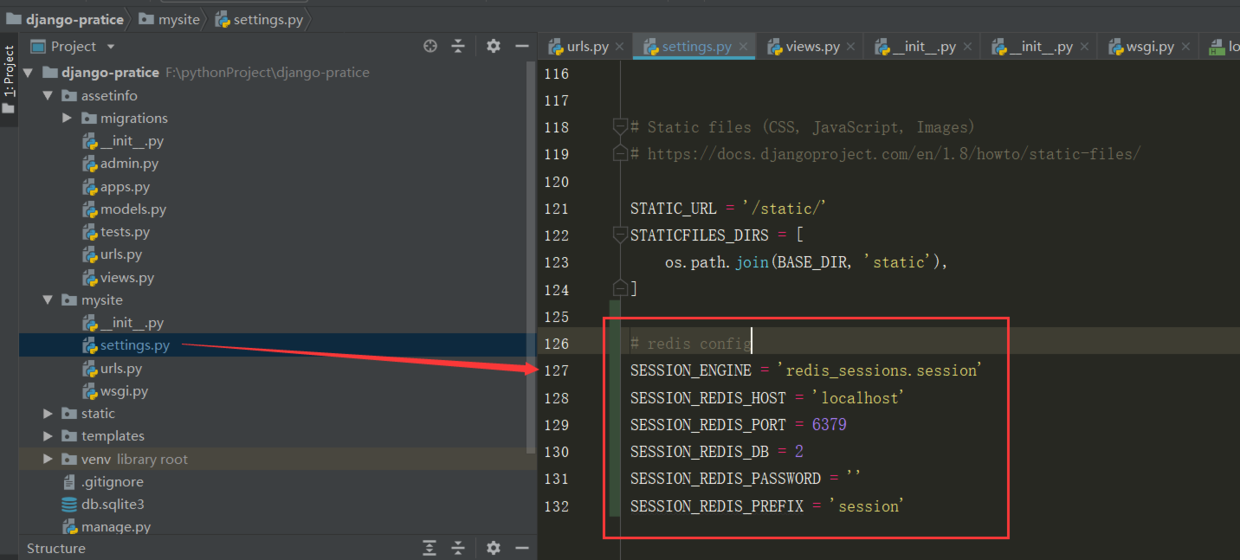This screenshot has height=560, width=1240.
Task: Hide the Structure panel
Action: tap(521, 548)
